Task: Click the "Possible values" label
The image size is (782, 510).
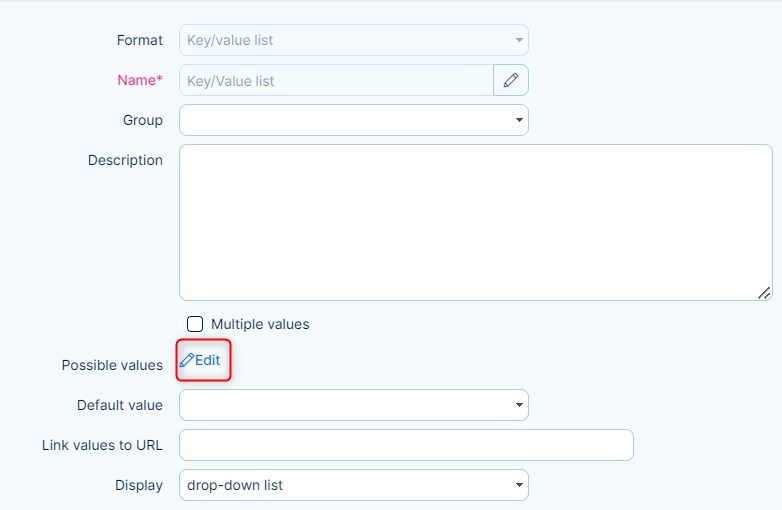Action: [x=112, y=365]
